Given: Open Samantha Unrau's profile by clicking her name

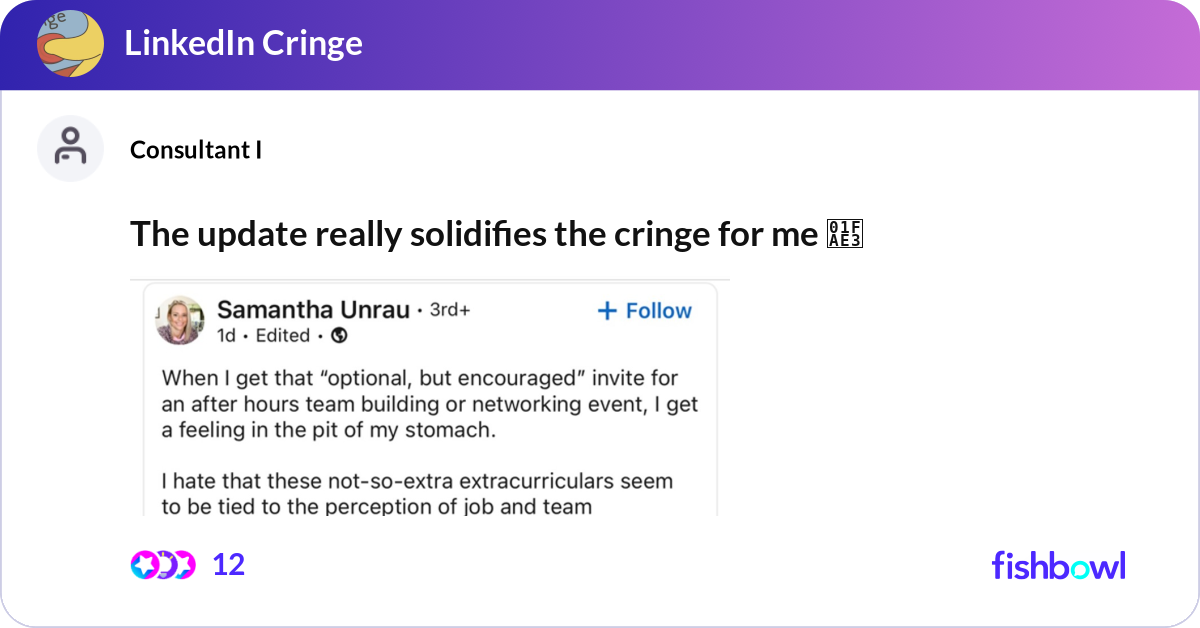Looking at the screenshot, I should click(x=314, y=310).
